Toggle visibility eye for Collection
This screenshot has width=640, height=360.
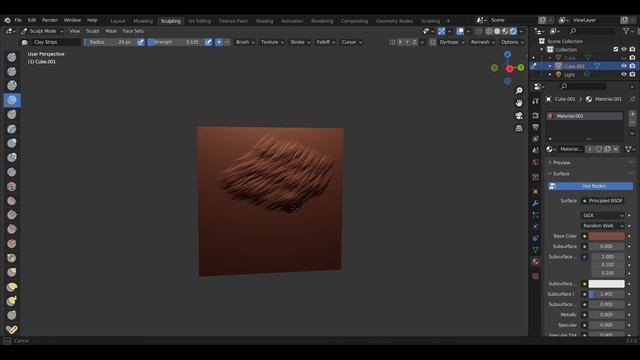tap(624, 49)
